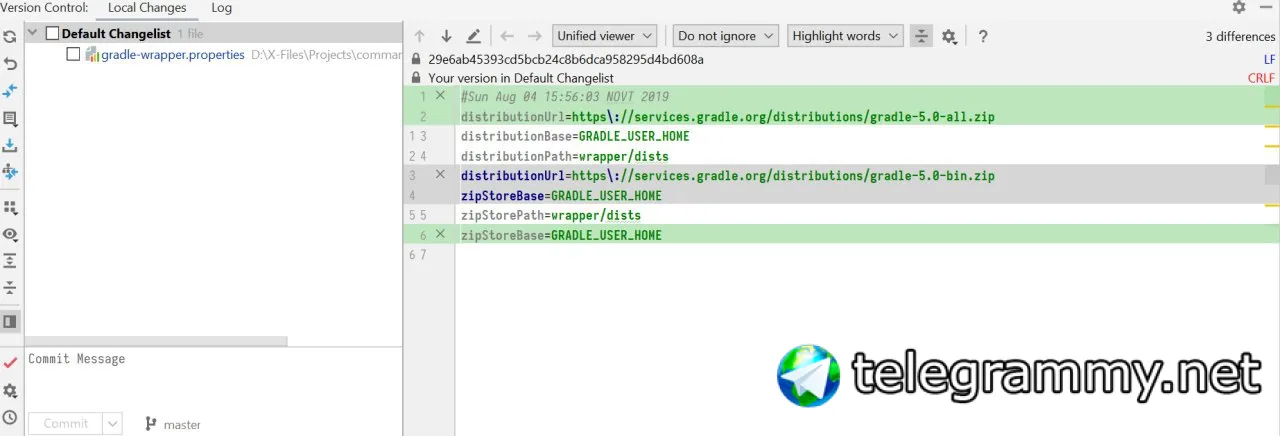Image resolution: width=1280 pixels, height=436 pixels.
Task: Go to next difference down arrow
Action: [447, 36]
